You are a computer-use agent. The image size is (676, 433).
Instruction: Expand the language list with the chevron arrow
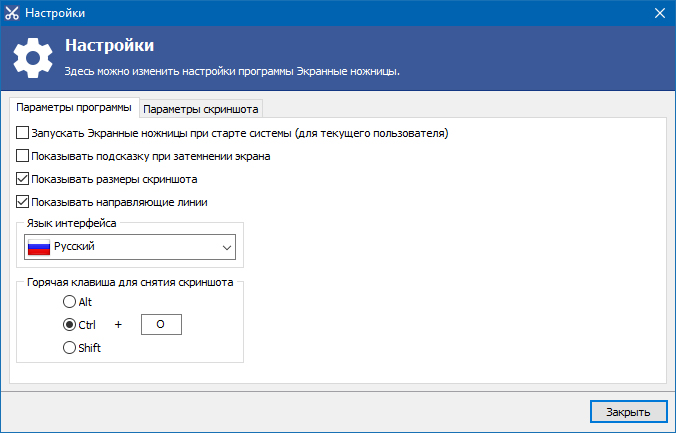point(224,247)
